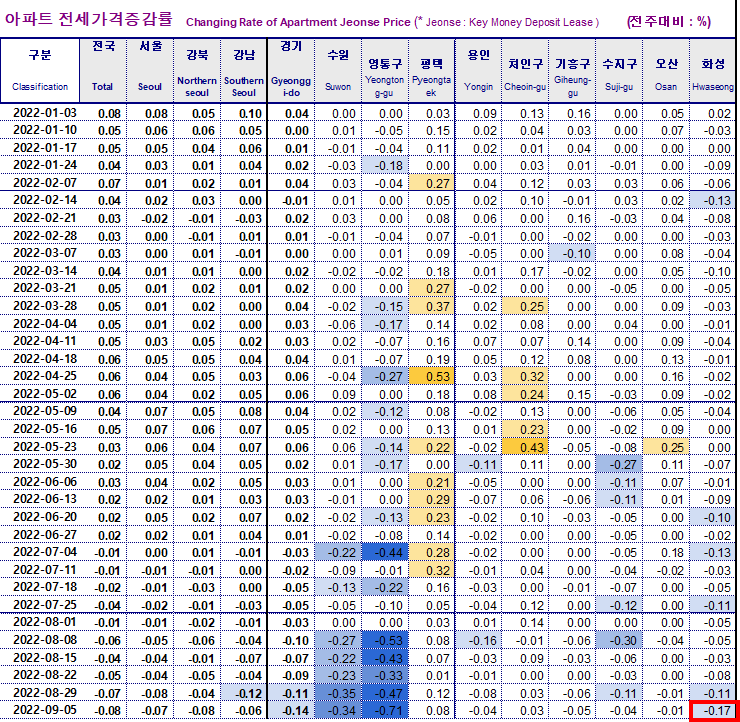Click Yongin value -0.11 on 2022-05-30
Screen dimensions: 740x722
479,465
